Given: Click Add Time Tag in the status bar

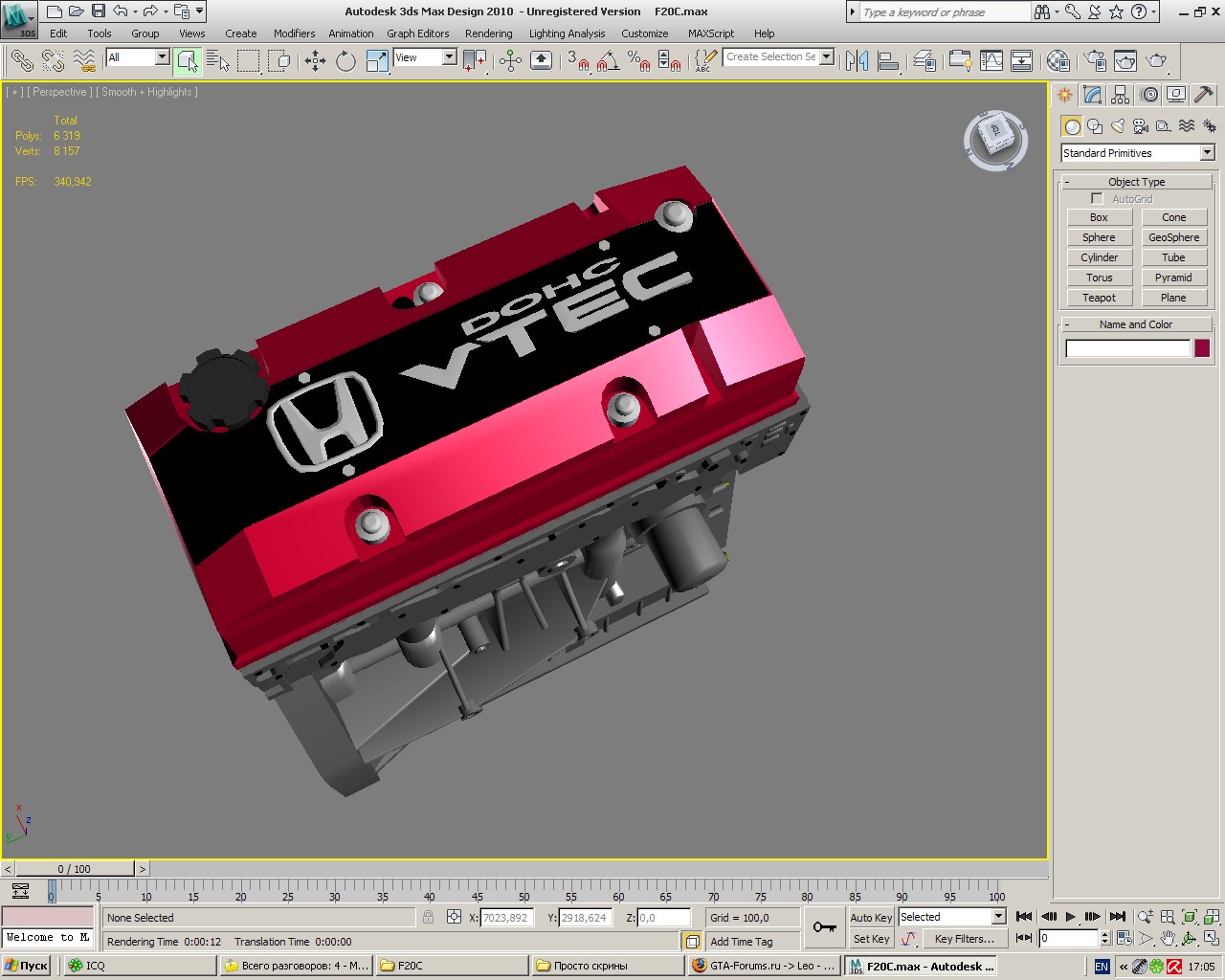Looking at the screenshot, I should pyautogui.click(x=742, y=942).
